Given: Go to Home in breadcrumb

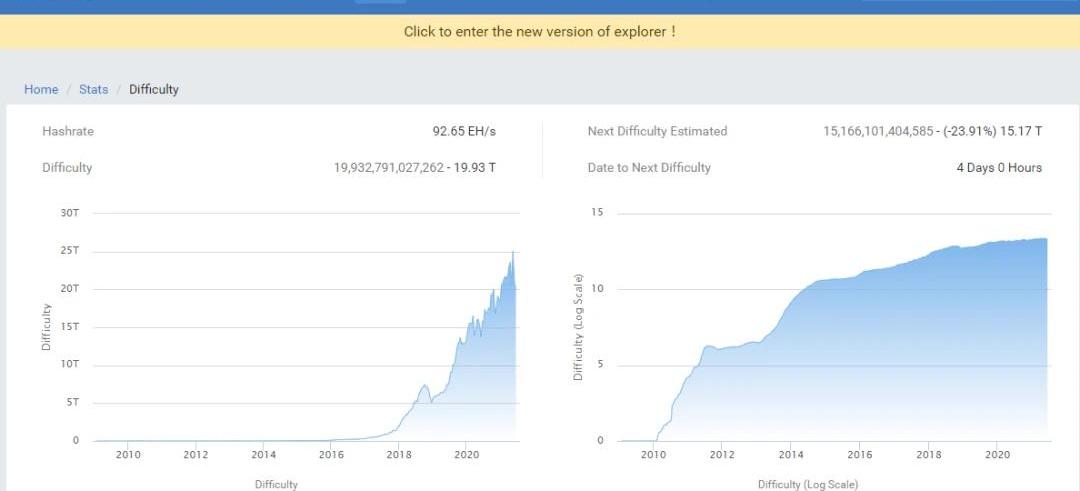Looking at the screenshot, I should pyautogui.click(x=41, y=89).
